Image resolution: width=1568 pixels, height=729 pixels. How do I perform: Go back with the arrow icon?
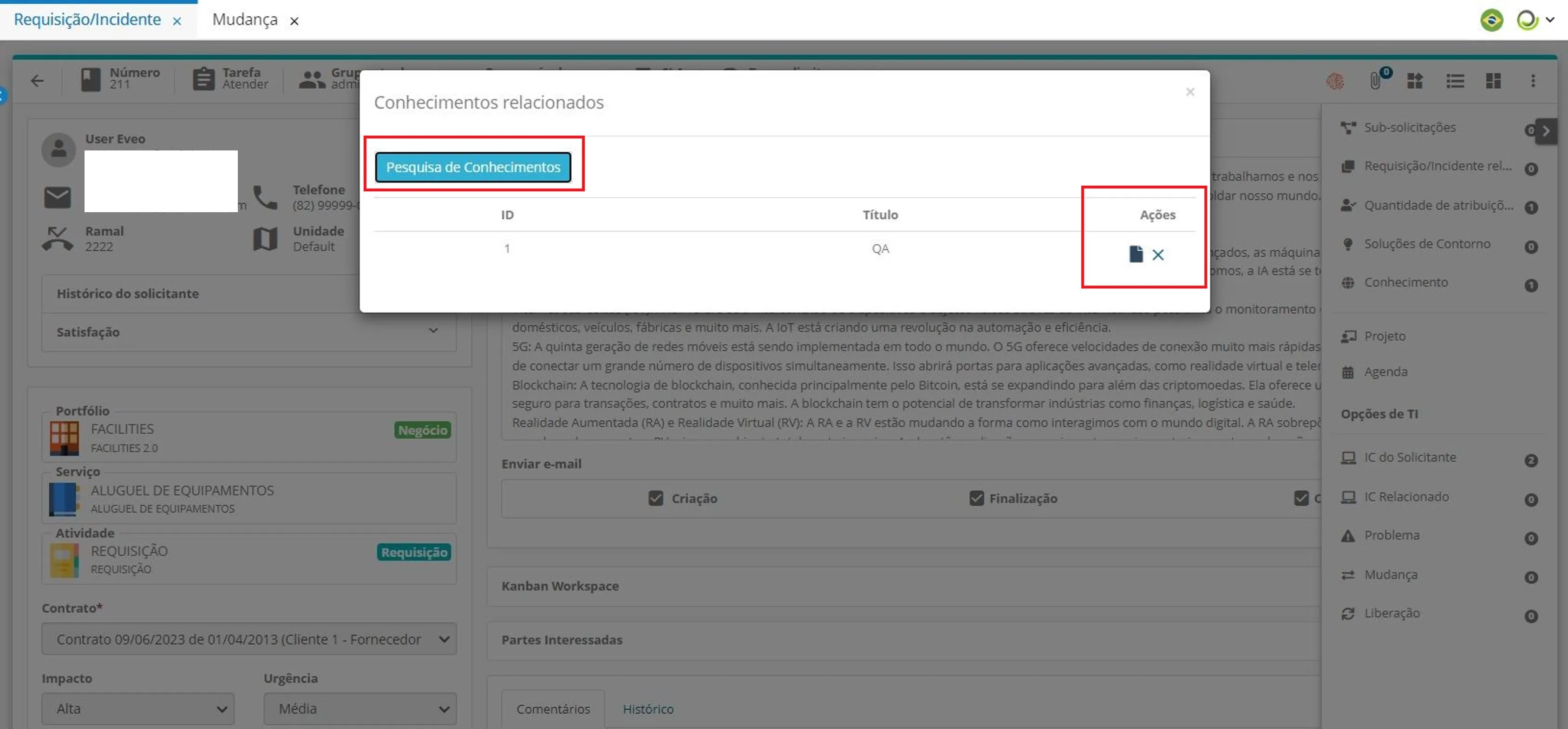[37, 80]
